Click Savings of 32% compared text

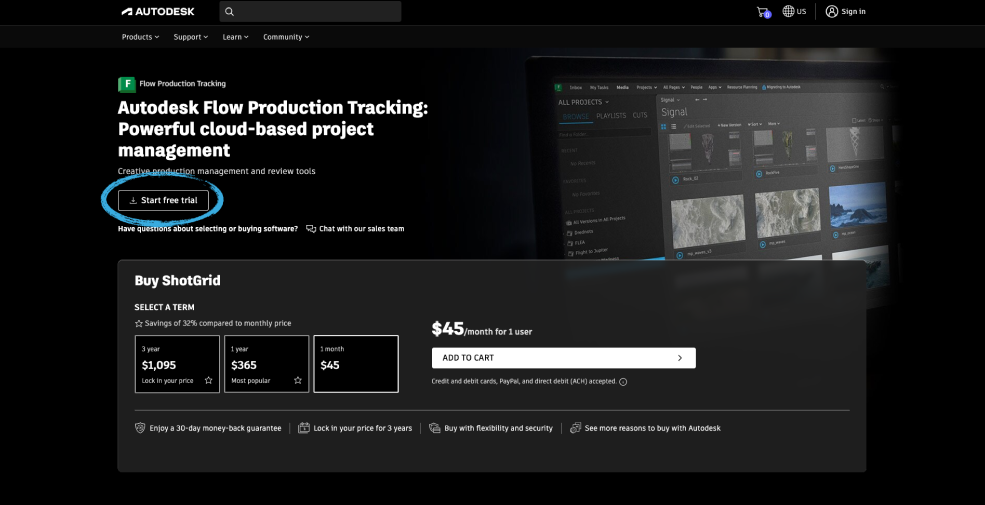pos(218,323)
